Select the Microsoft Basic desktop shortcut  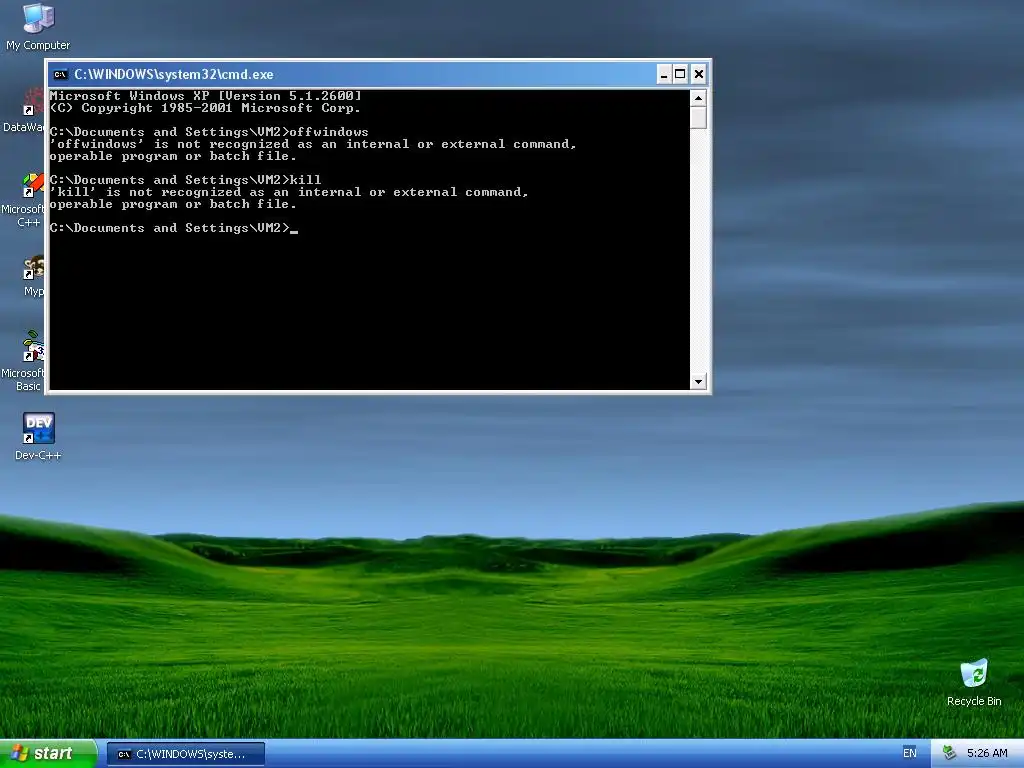23,362
